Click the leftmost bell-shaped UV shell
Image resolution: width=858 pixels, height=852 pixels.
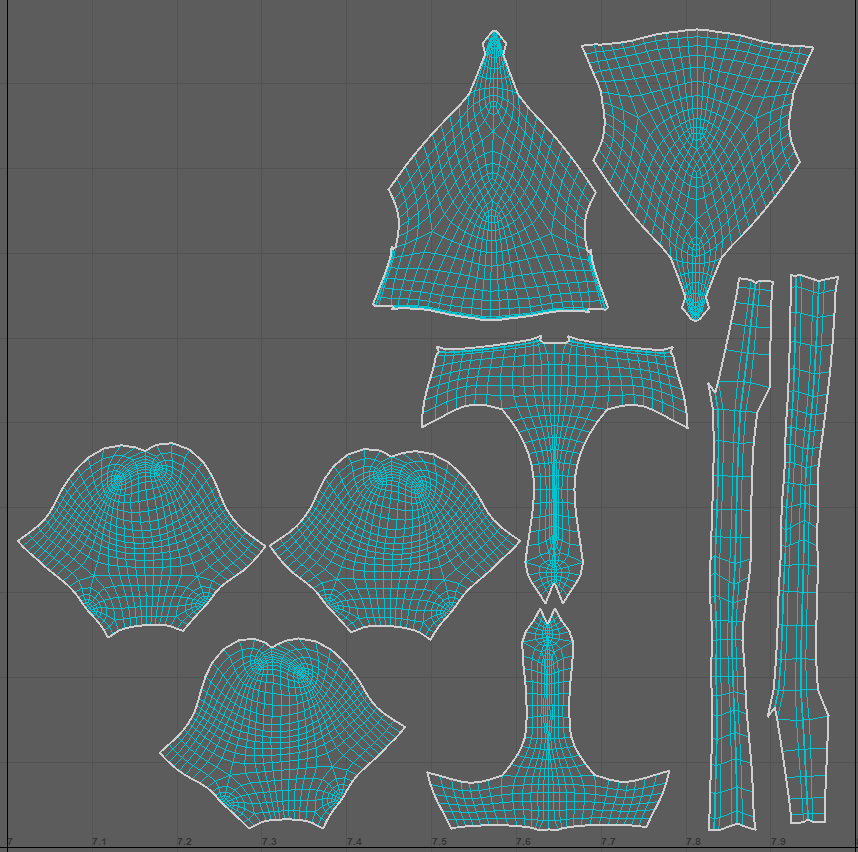tap(141, 542)
